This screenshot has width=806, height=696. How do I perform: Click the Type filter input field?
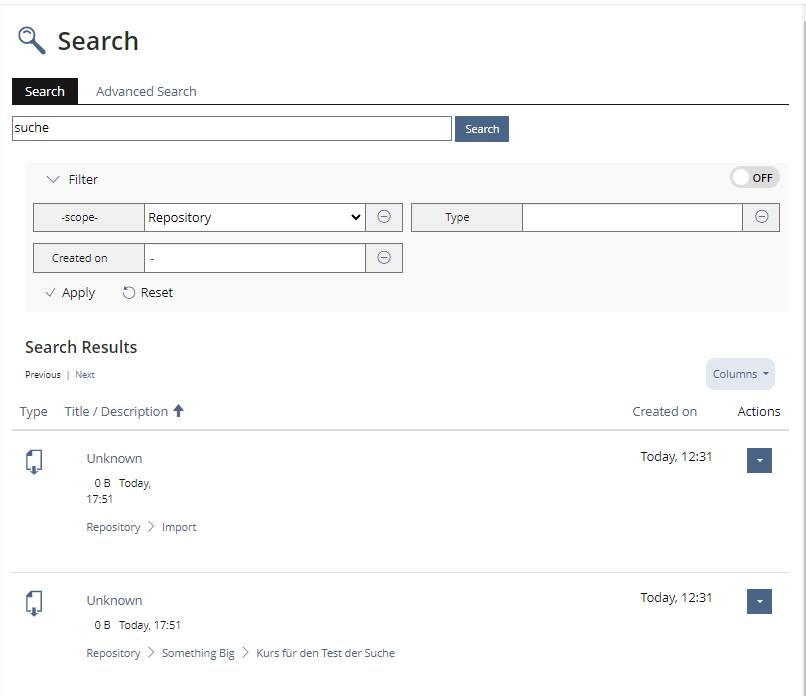click(631, 217)
